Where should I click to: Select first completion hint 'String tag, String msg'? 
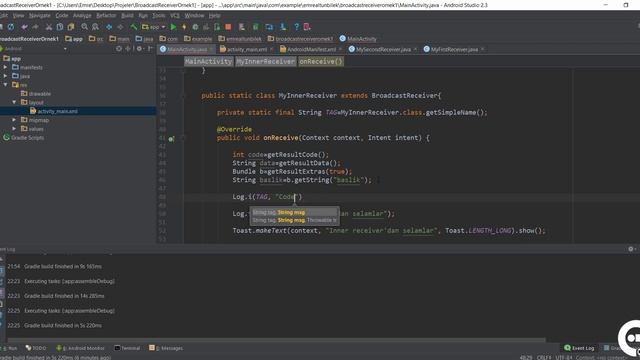[x=294, y=212]
